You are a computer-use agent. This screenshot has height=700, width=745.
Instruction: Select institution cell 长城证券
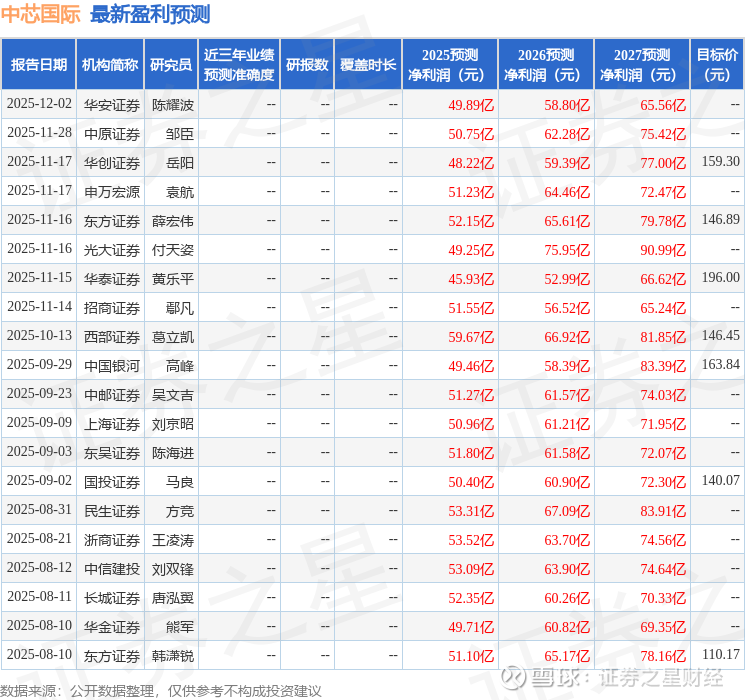[112, 598]
